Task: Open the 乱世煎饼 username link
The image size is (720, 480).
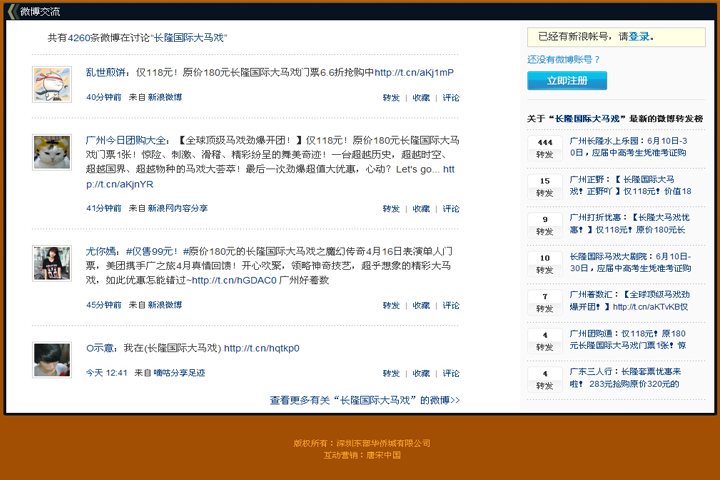Action: coord(106,72)
